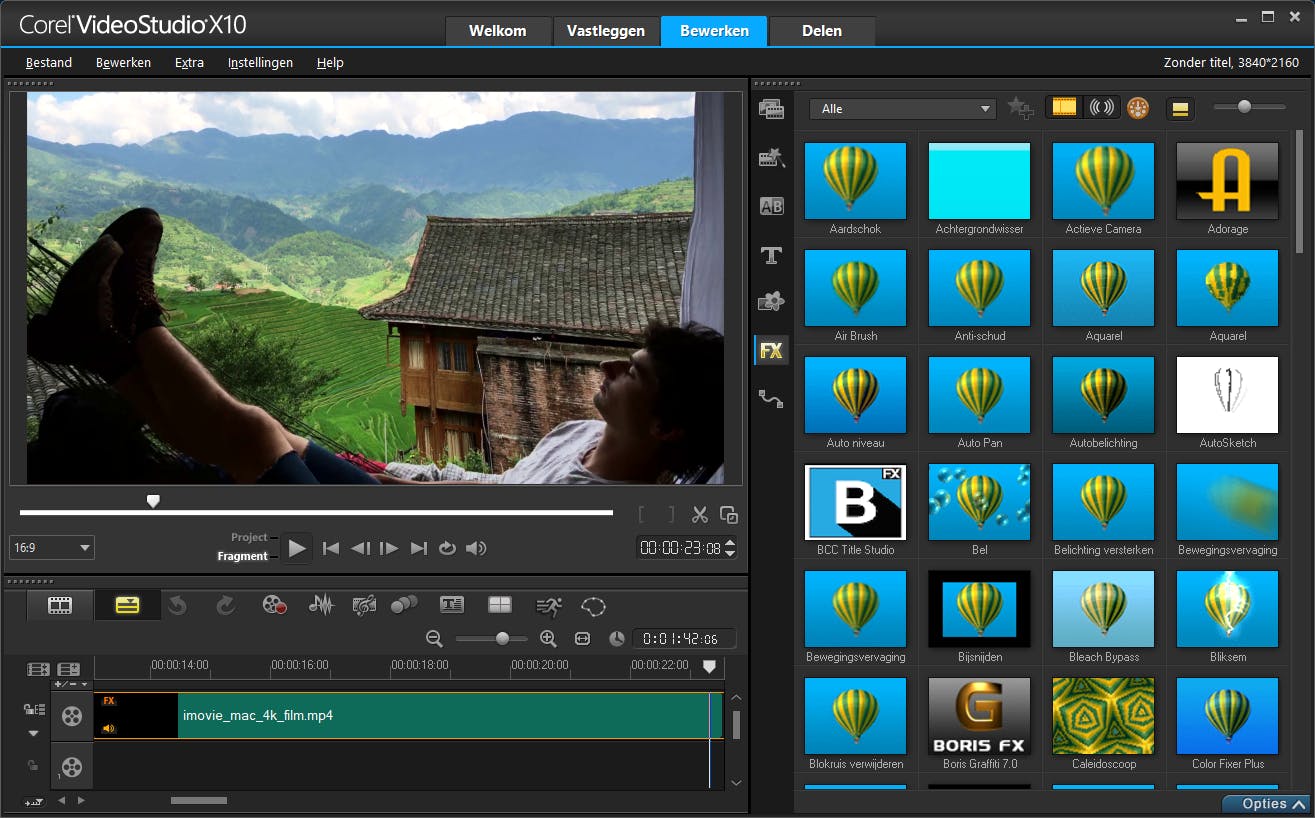Open the Extra menu
This screenshot has height=818, width=1315.
[x=189, y=62]
